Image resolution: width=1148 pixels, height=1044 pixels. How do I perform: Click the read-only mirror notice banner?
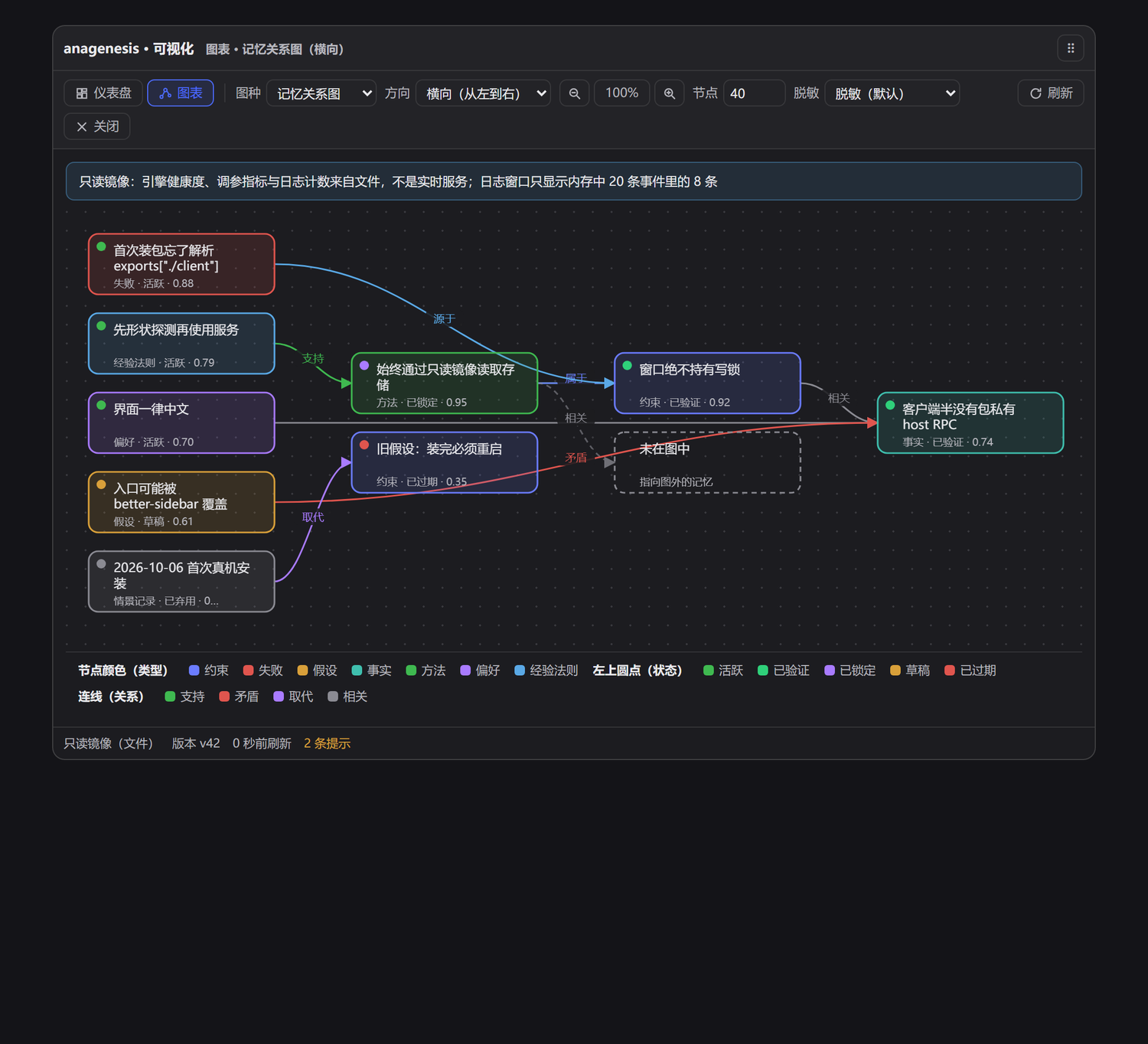[x=574, y=181]
